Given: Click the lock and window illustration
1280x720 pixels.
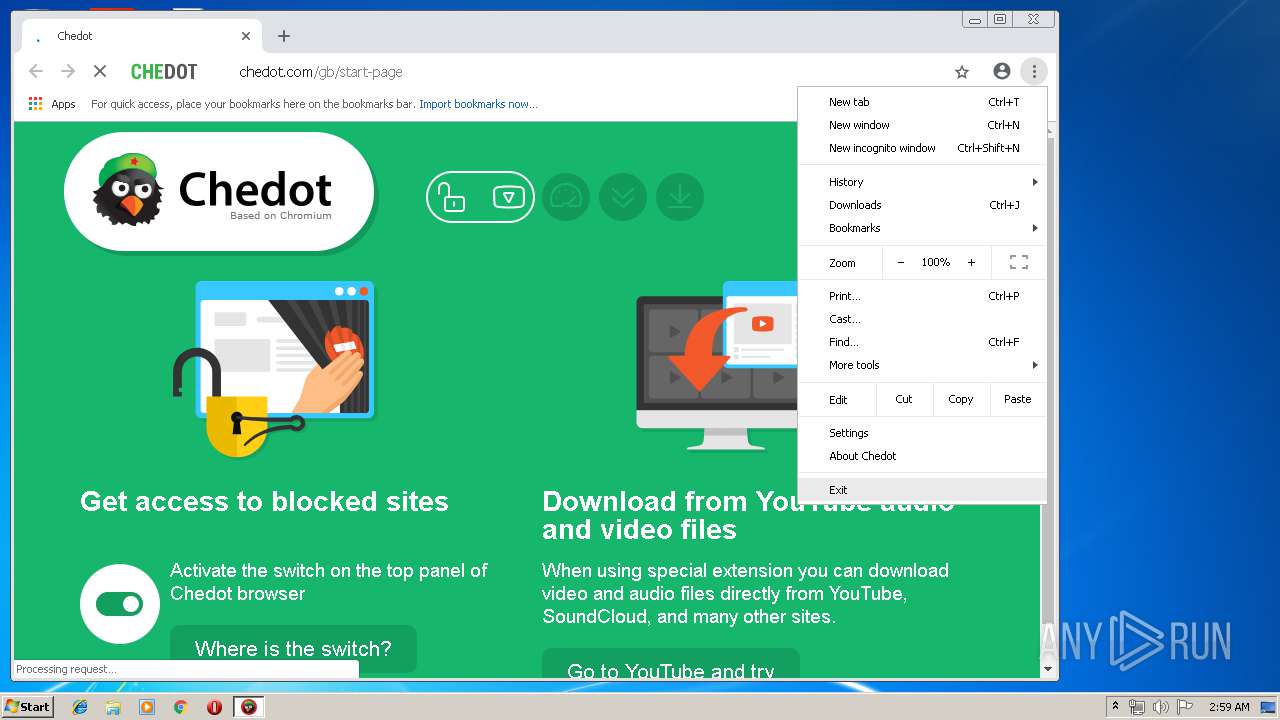Looking at the screenshot, I should (x=273, y=368).
